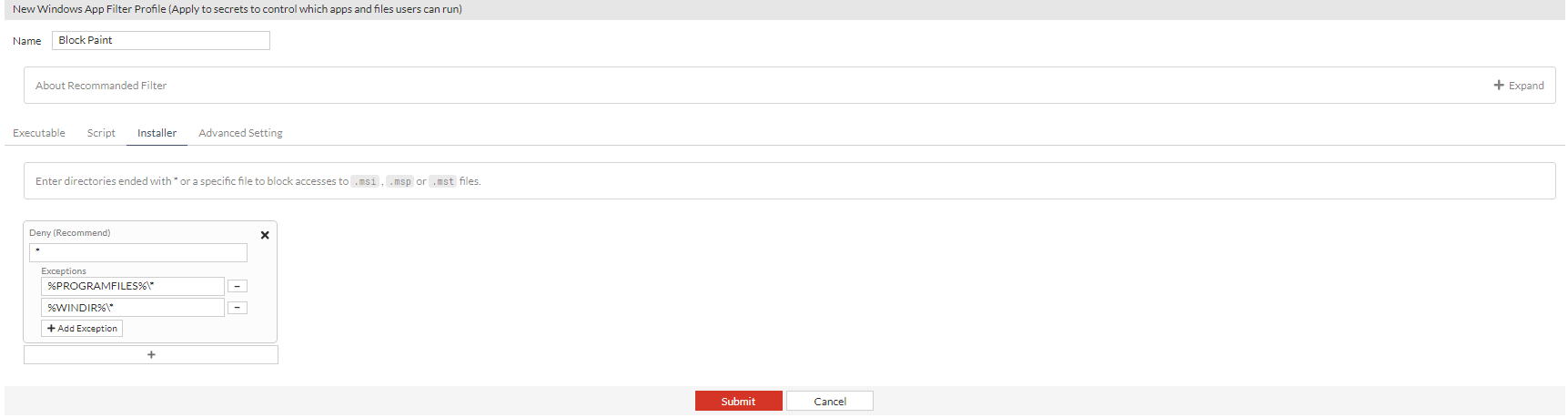Switch to the Executable tab
Image resolution: width=1568 pixels, height=418 pixels.
(x=39, y=133)
